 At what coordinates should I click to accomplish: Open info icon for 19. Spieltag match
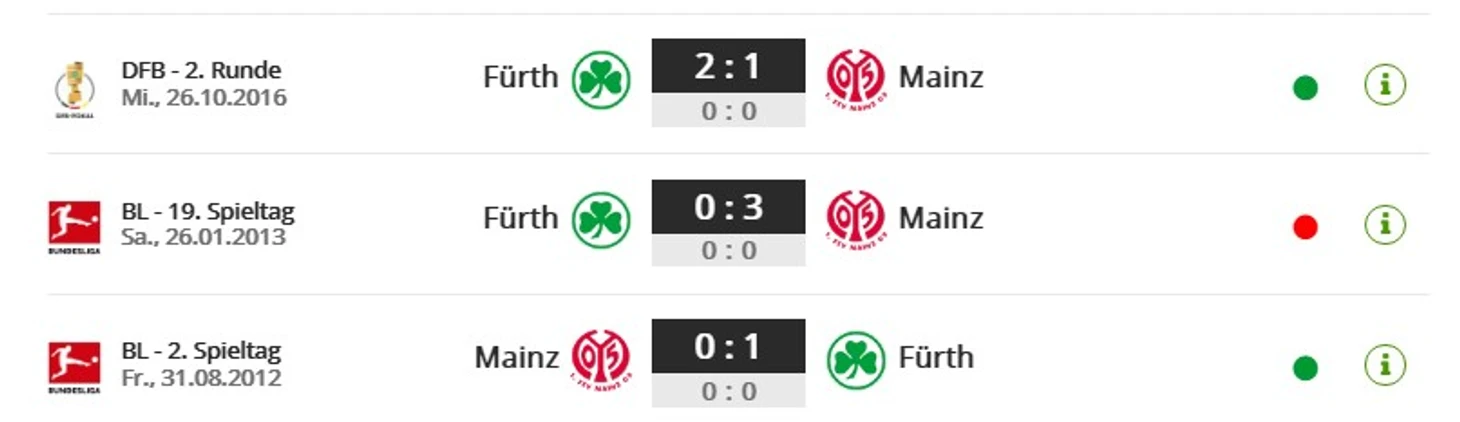click(1385, 225)
